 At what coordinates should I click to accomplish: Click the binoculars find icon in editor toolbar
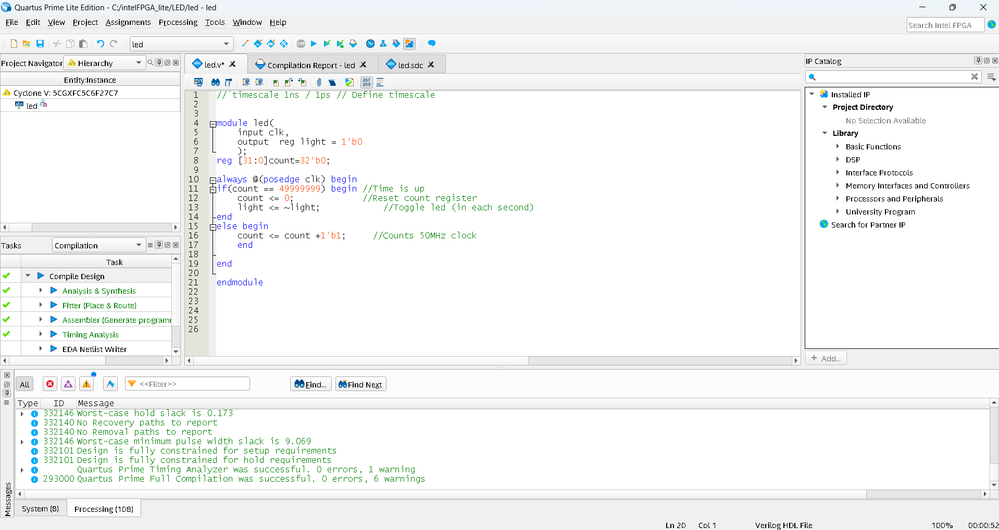coord(215,82)
